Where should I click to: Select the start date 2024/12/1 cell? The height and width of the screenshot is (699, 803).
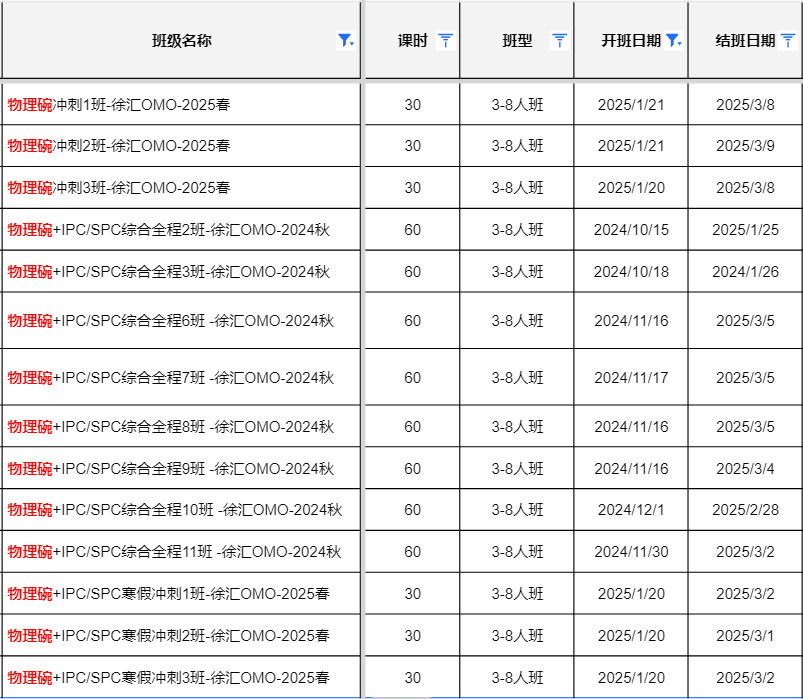tap(631, 510)
